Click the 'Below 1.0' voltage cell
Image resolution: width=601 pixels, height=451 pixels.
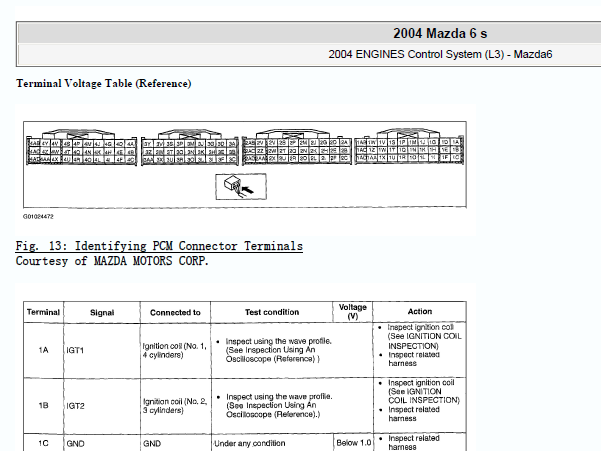pos(353,443)
